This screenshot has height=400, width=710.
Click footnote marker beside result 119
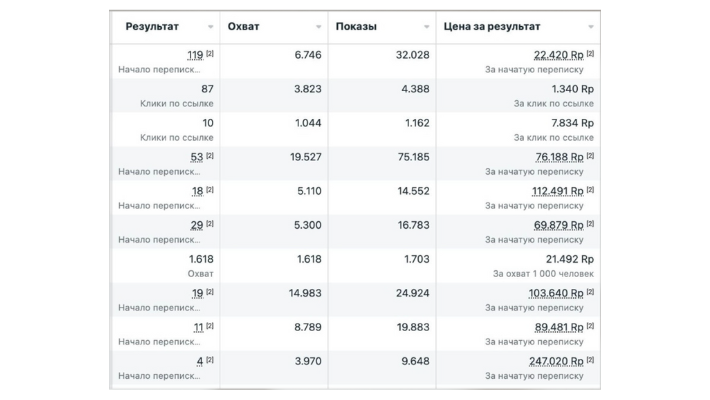[x=210, y=53]
